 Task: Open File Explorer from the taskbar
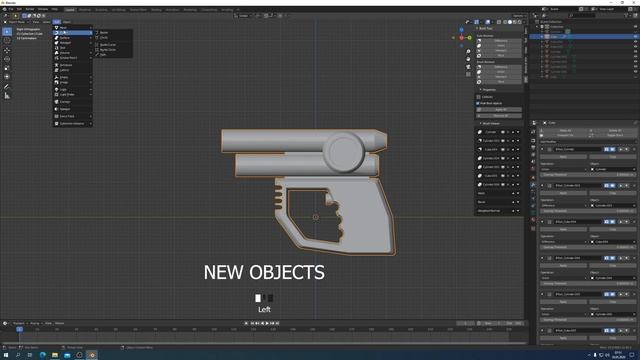(55, 355)
